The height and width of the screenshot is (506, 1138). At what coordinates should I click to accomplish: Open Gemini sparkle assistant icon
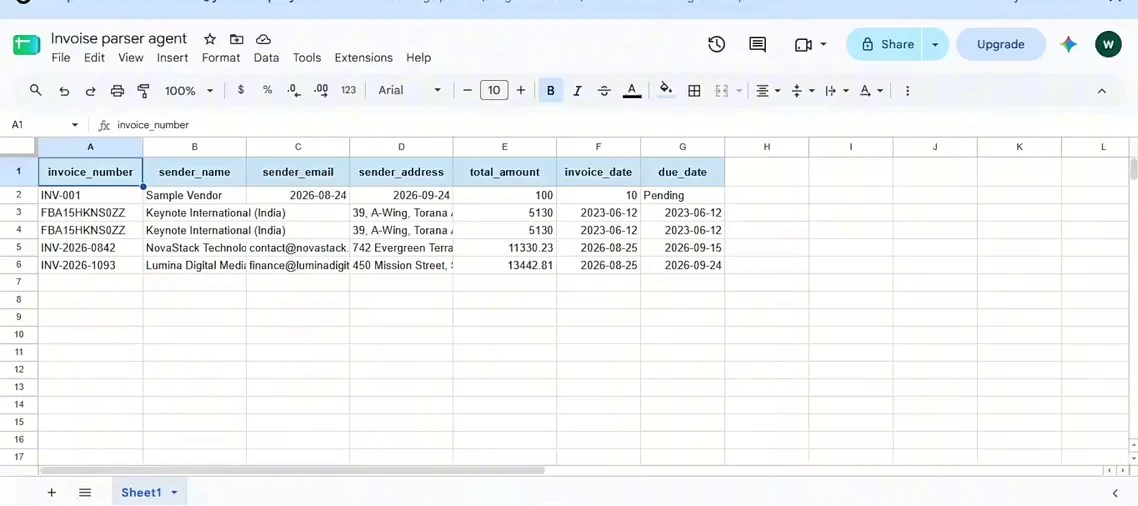(1068, 44)
